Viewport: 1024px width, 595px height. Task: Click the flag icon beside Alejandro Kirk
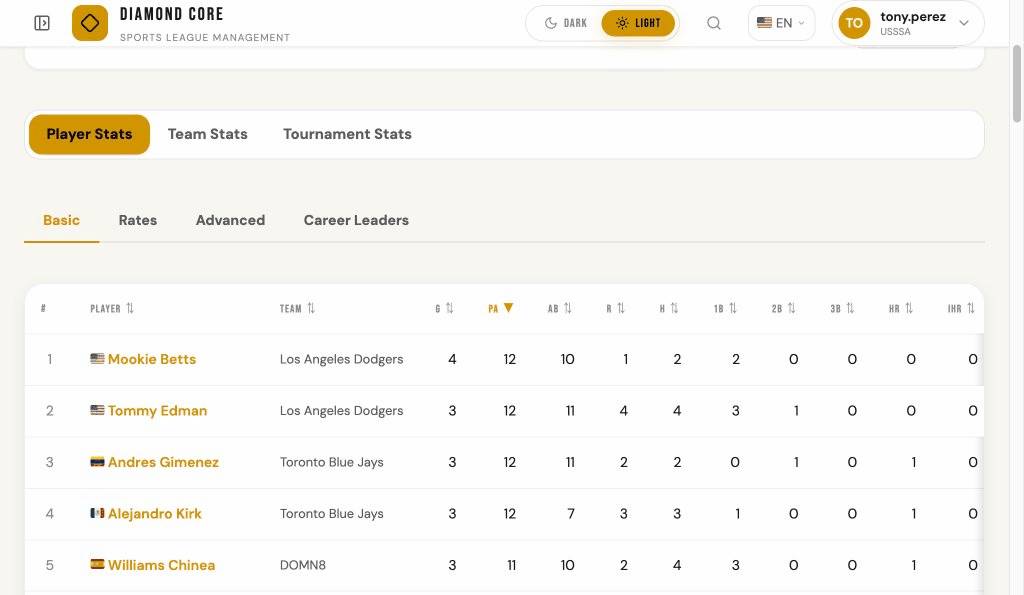(96, 513)
